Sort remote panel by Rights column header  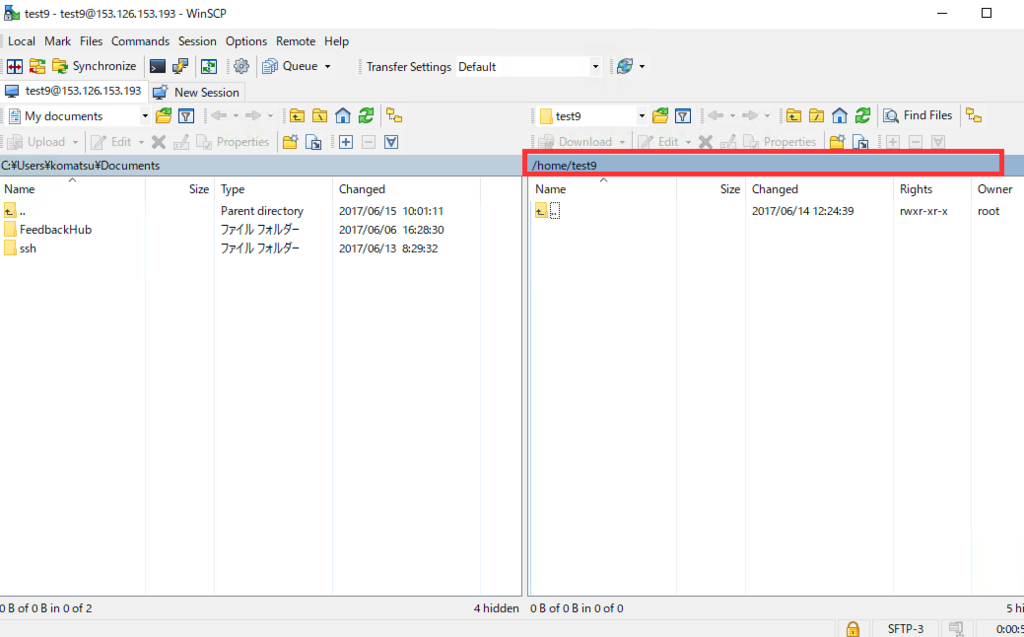tap(932, 189)
